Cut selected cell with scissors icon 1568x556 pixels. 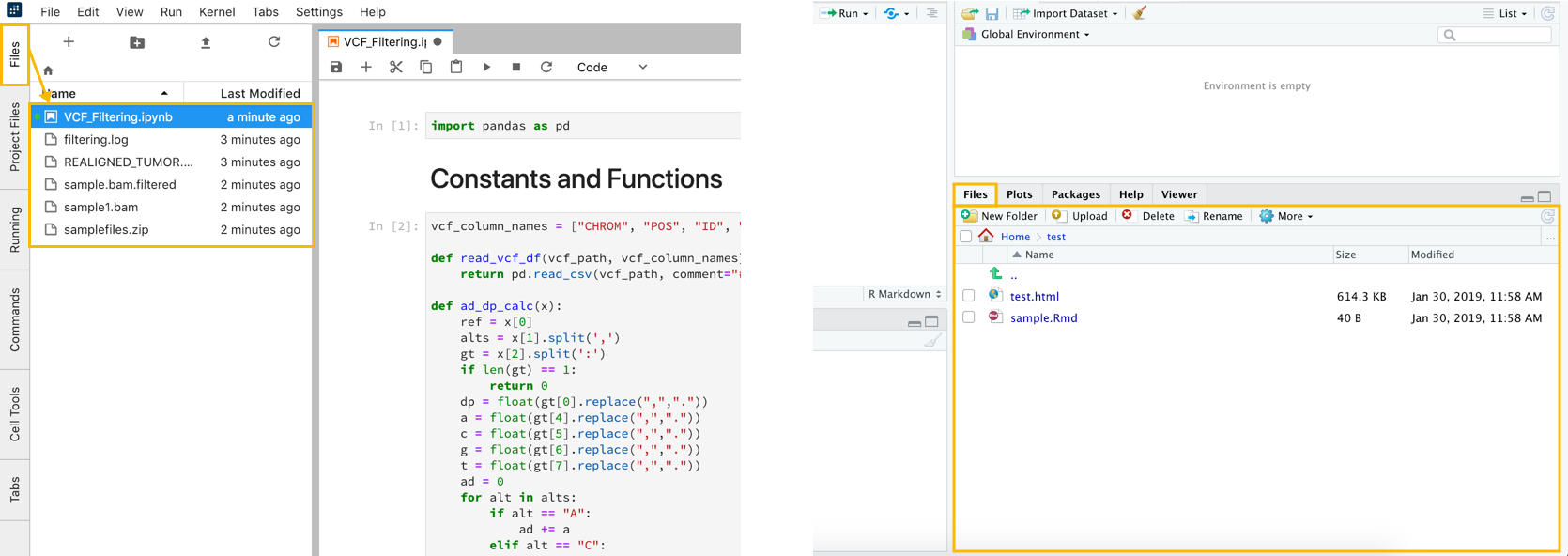coord(396,68)
